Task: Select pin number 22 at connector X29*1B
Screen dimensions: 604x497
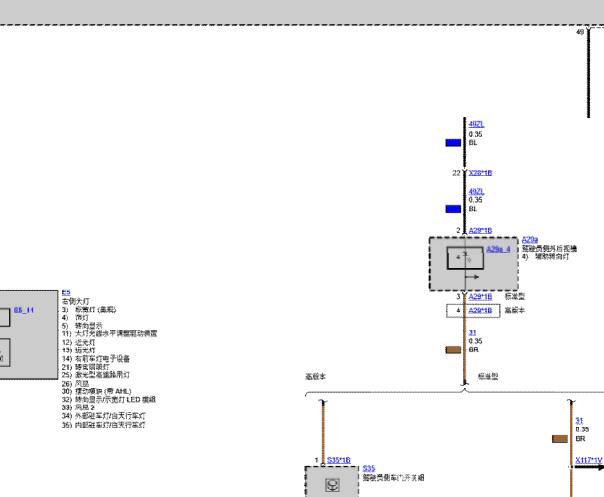Action: [x=456, y=173]
